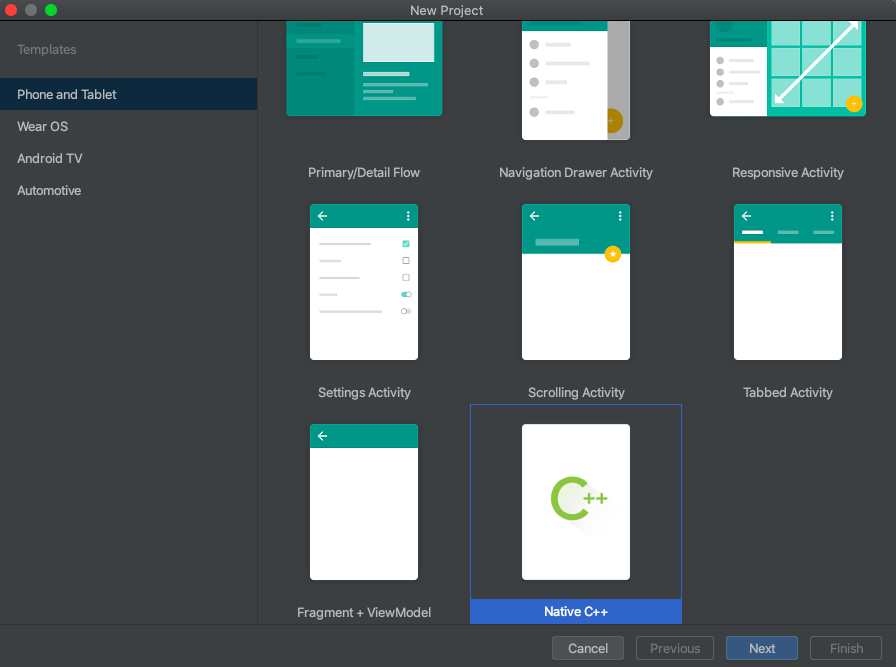Click the Fragment + ViewModel label
The height and width of the screenshot is (667, 896).
[x=364, y=613]
